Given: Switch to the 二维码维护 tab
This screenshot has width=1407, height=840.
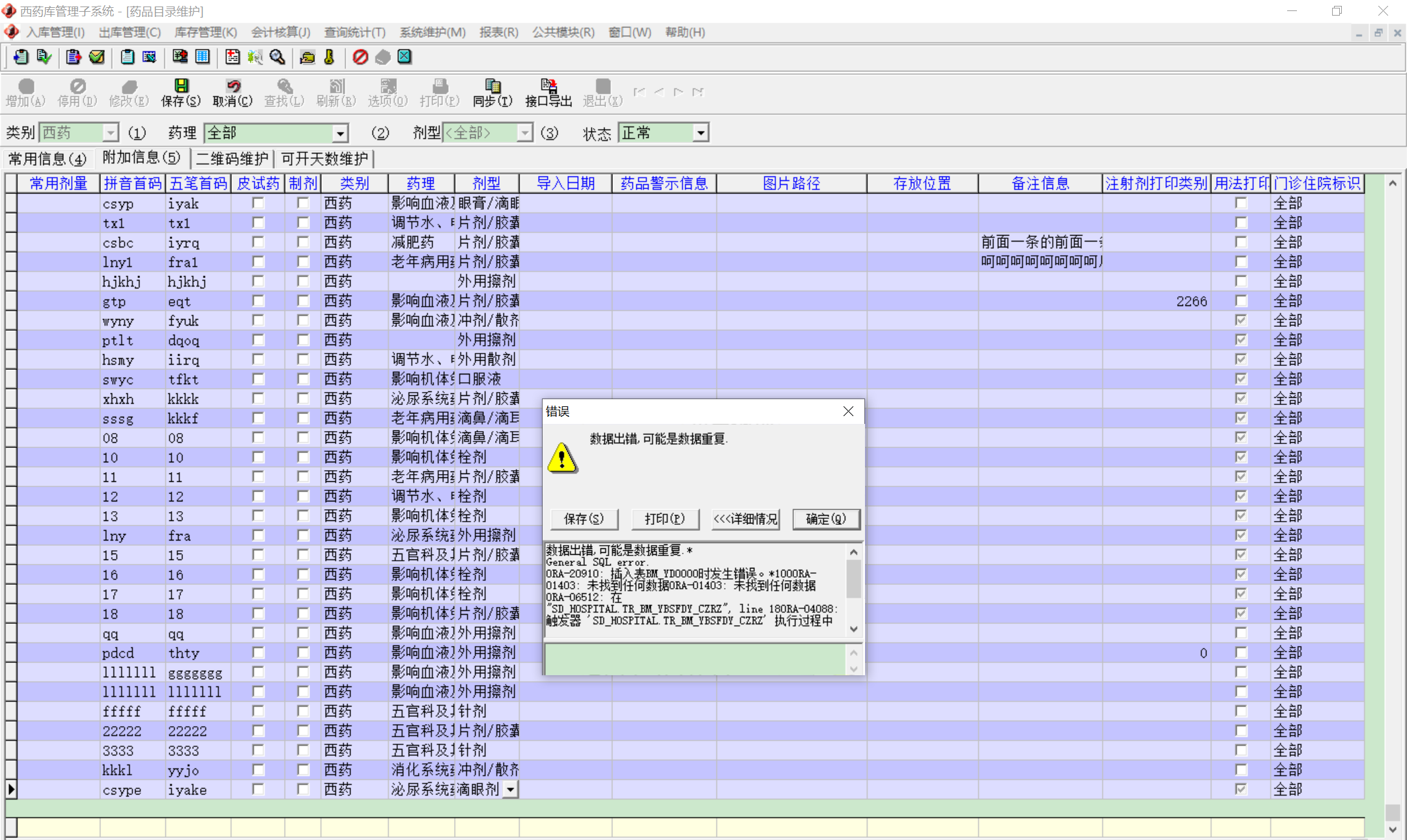Looking at the screenshot, I should 232,159.
